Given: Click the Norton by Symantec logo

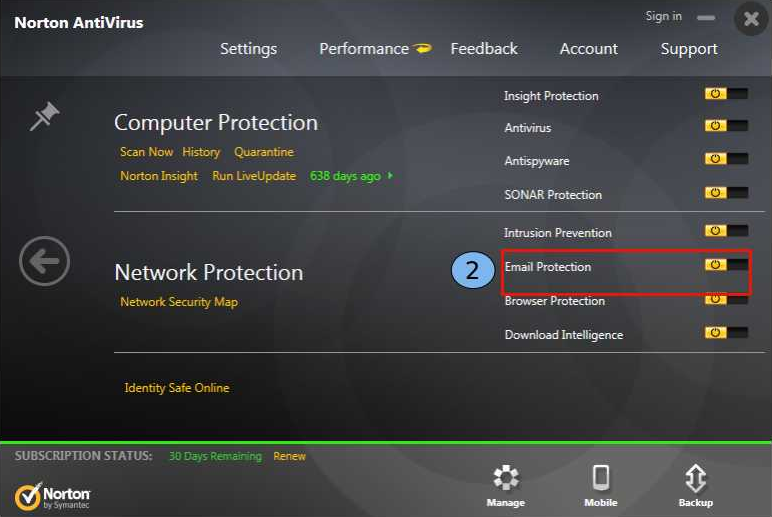Looking at the screenshot, I should (53, 496).
